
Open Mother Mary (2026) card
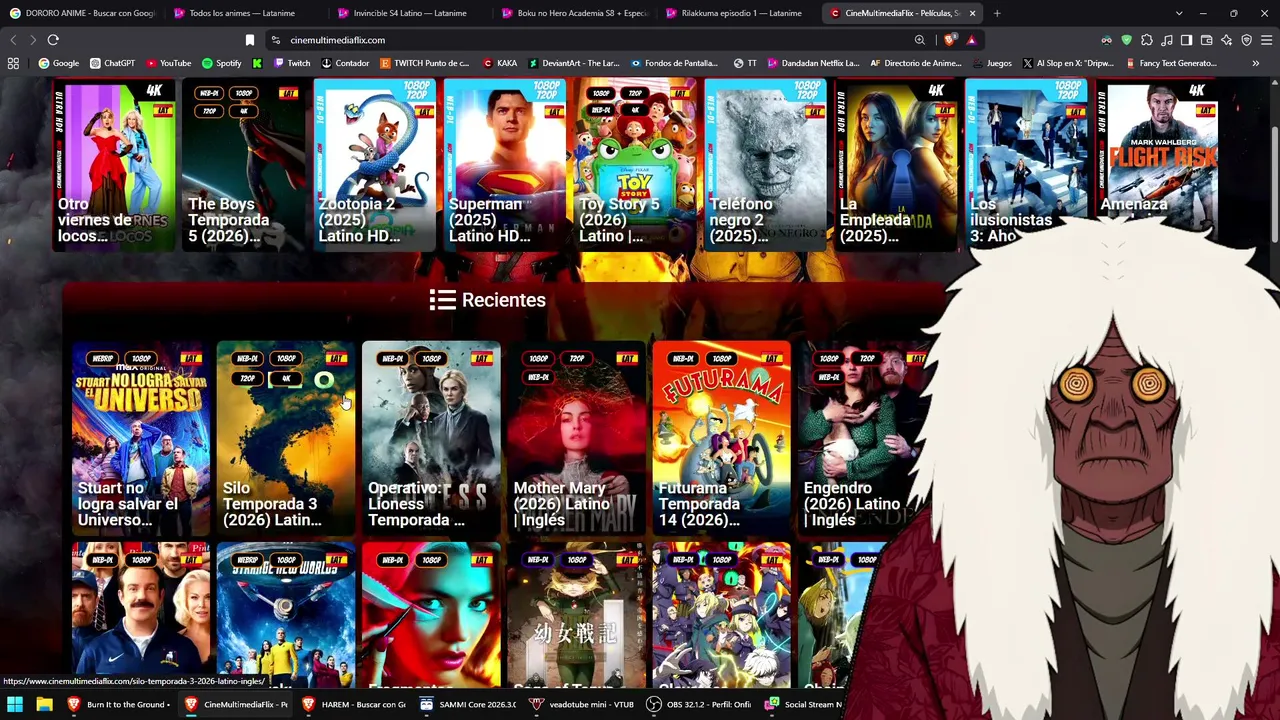pyautogui.click(x=576, y=438)
